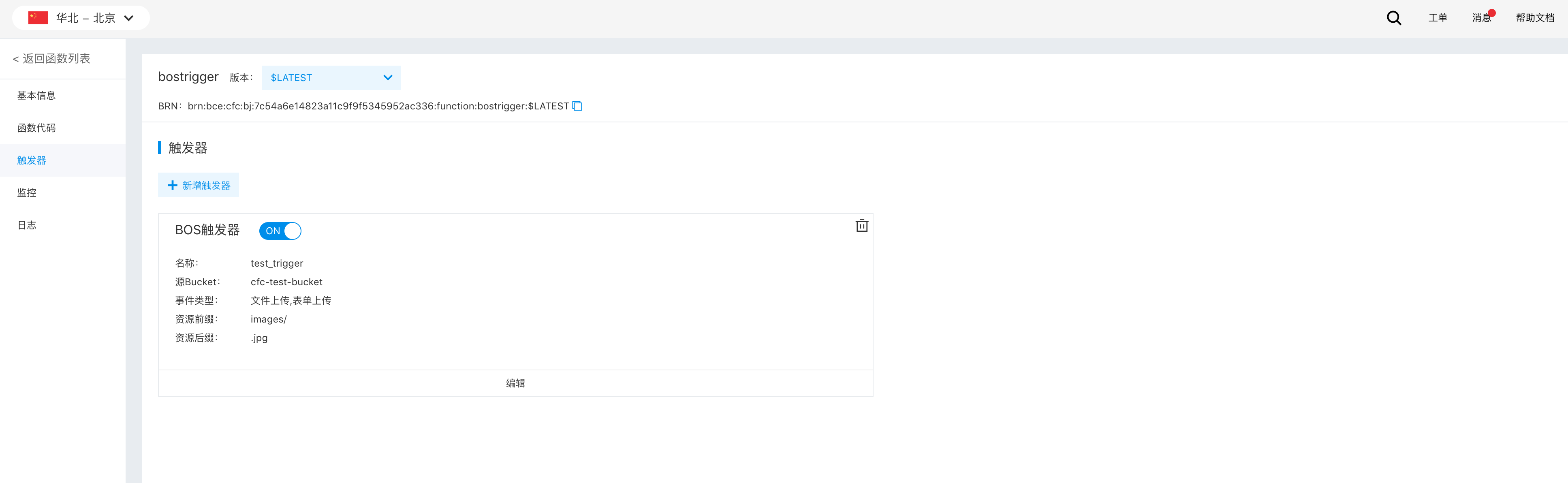The width and height of the screenshot is (1568, 483).
Task: Click the China flag region icon
Action: point(38,18)
